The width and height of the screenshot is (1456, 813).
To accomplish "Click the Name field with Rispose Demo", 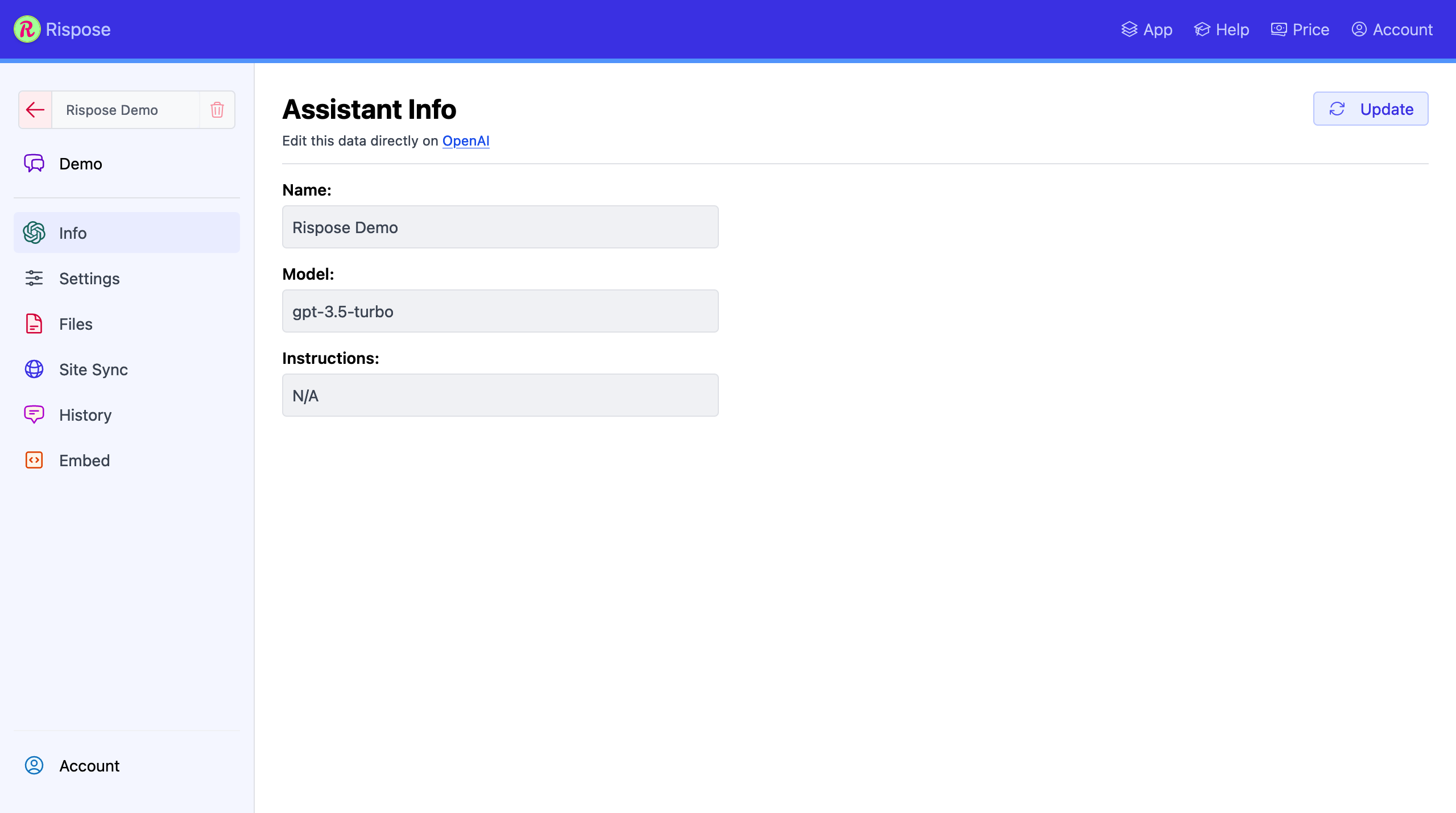I will (500, 227).
